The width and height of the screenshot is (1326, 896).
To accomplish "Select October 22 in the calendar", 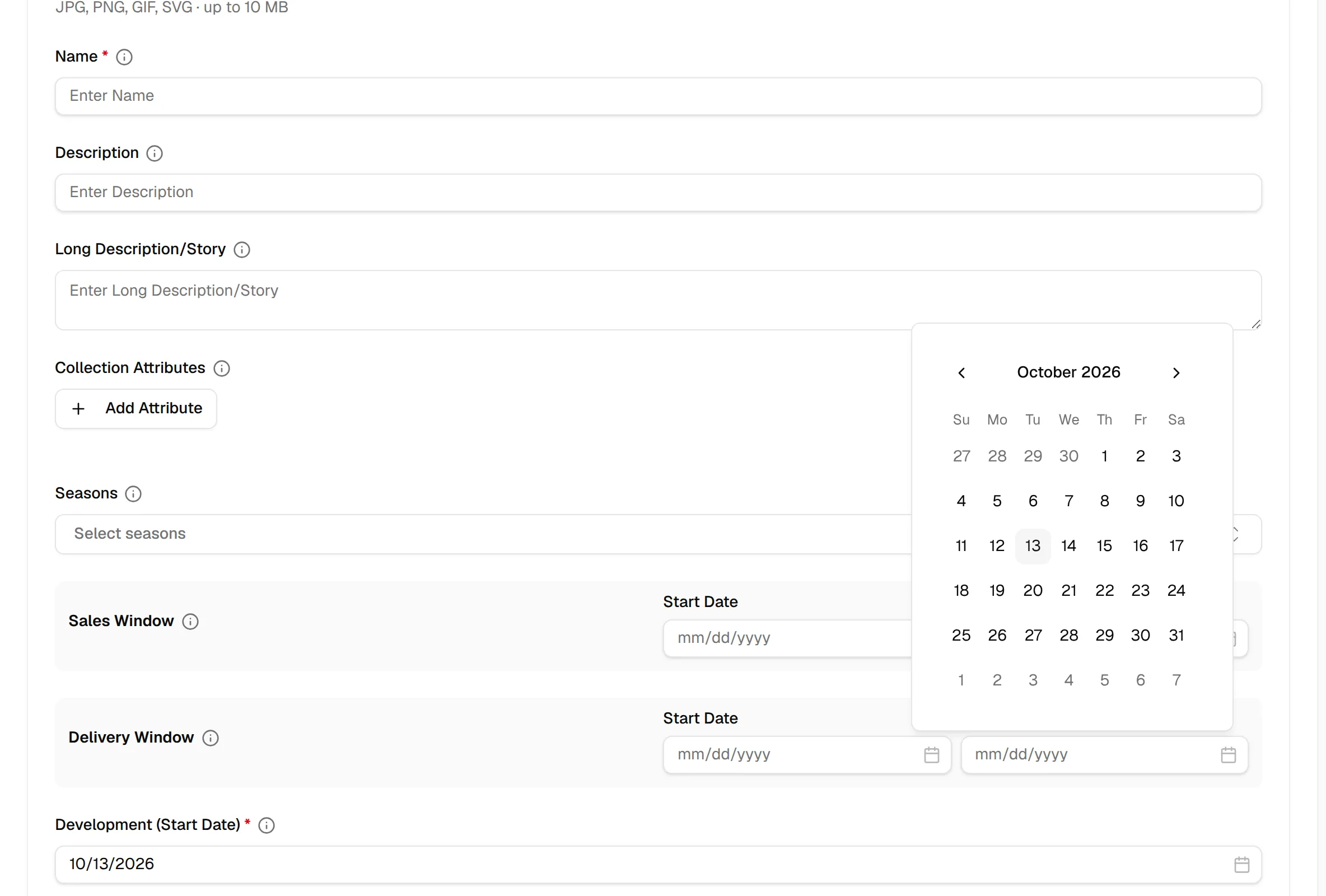I will [1104, 591].
